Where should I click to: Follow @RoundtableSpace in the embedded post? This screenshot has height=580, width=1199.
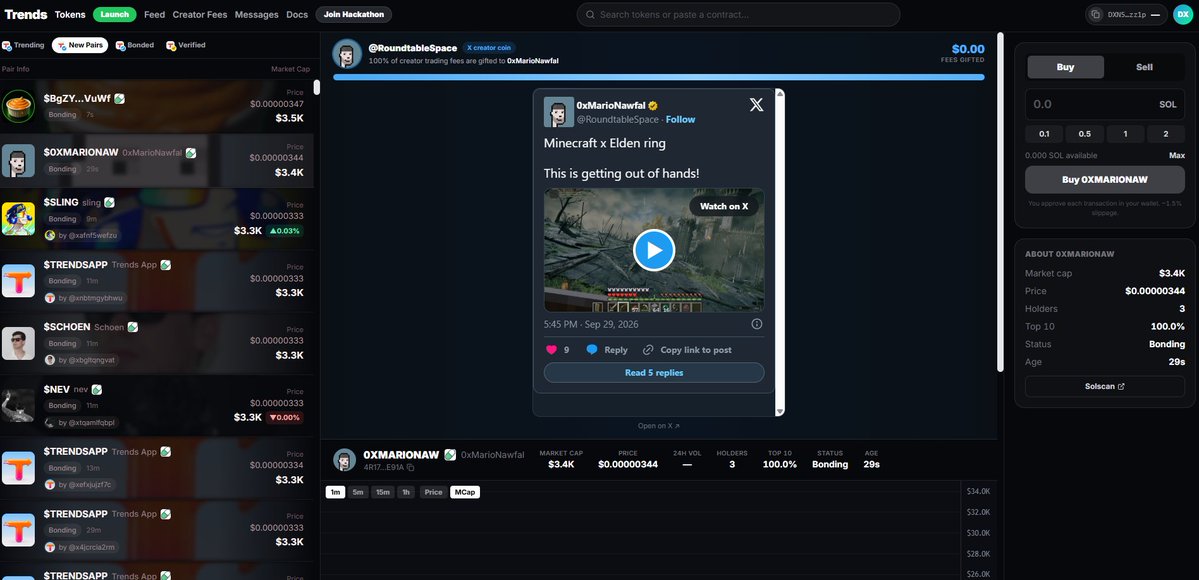pos(681,119)
